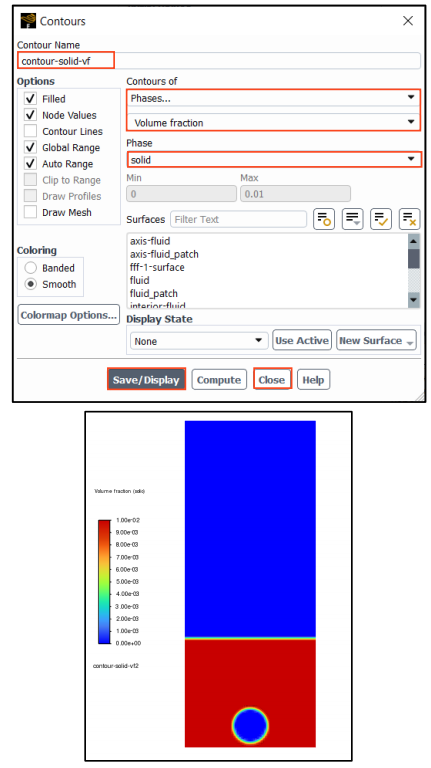Select fff-1-surface in surfaces list
431x768 pixels.
157,267
